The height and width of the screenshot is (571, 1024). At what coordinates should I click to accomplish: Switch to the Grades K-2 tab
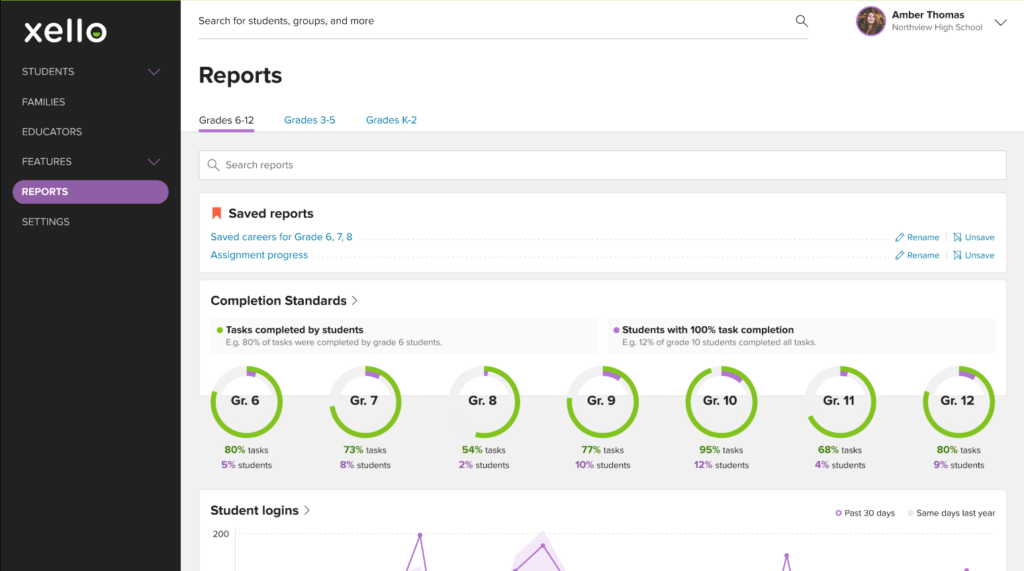[x=391, y=120]
